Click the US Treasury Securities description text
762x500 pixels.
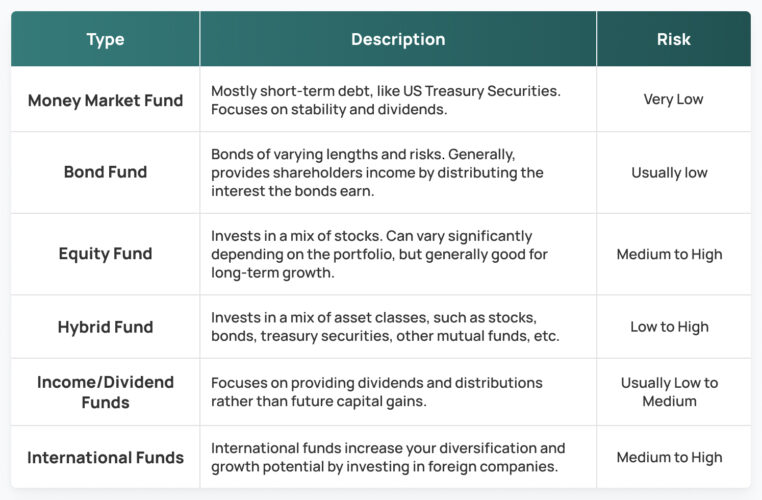tap(385, 100)
